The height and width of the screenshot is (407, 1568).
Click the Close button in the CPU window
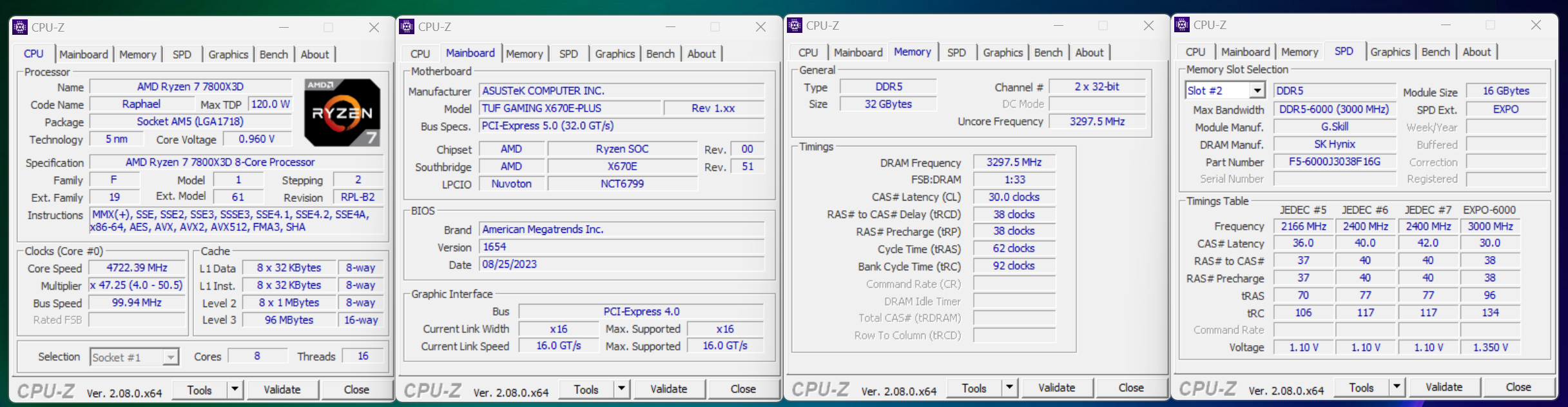pos(356,390)
